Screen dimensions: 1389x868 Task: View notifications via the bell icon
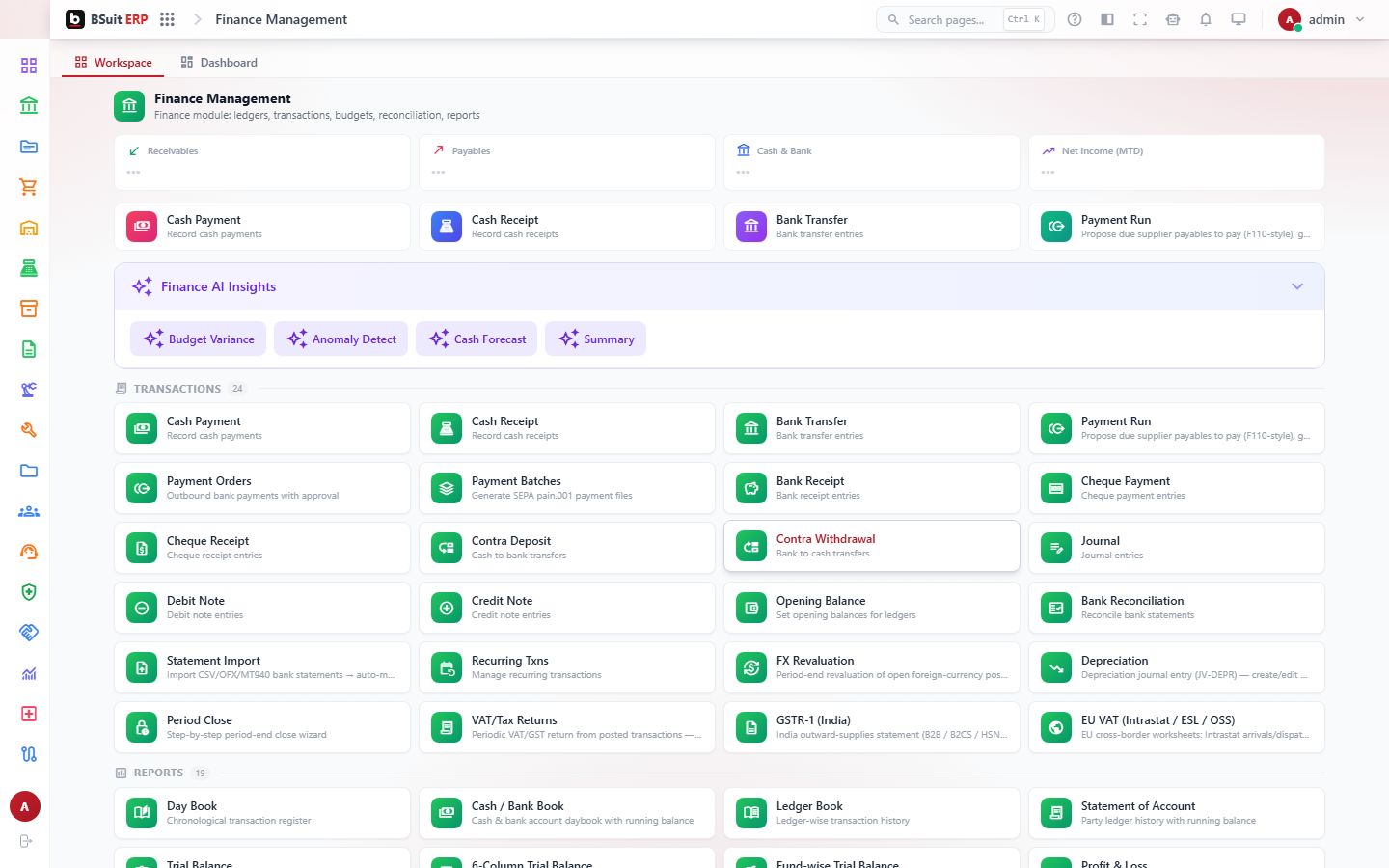[1206, 19]
